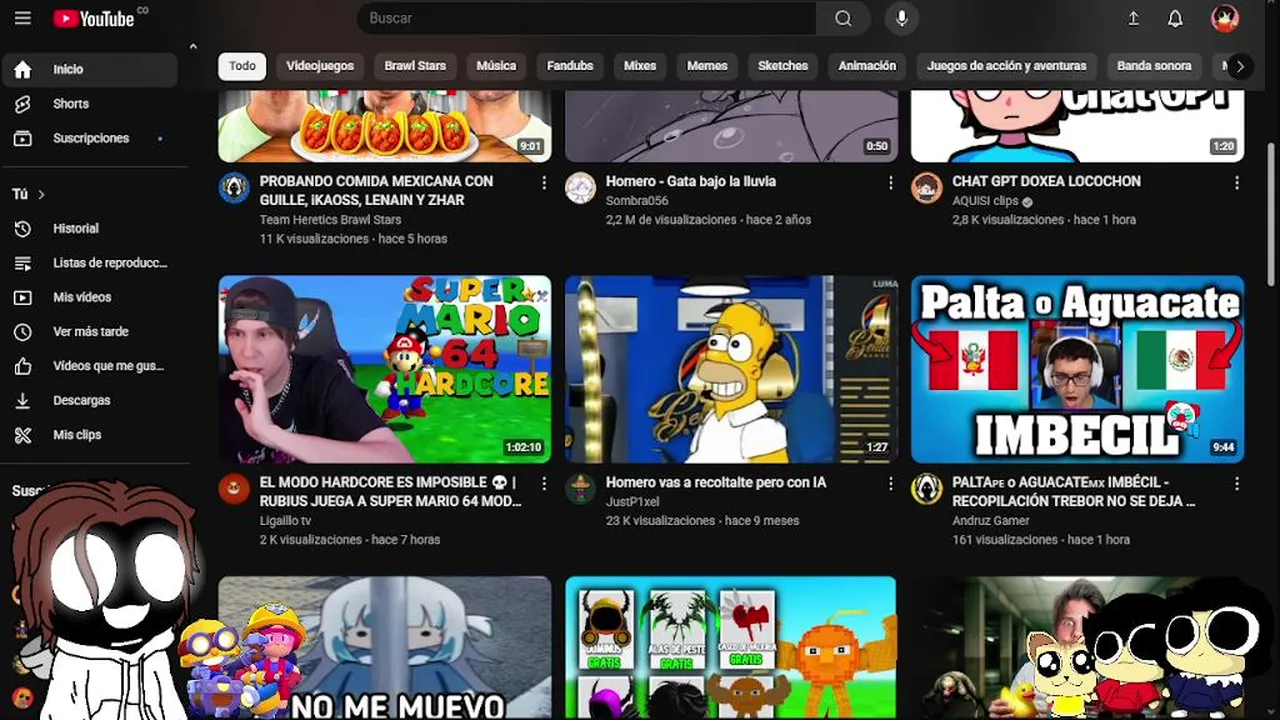Open options menu for PALTA o AGUACATE video

click(1237, 483)
